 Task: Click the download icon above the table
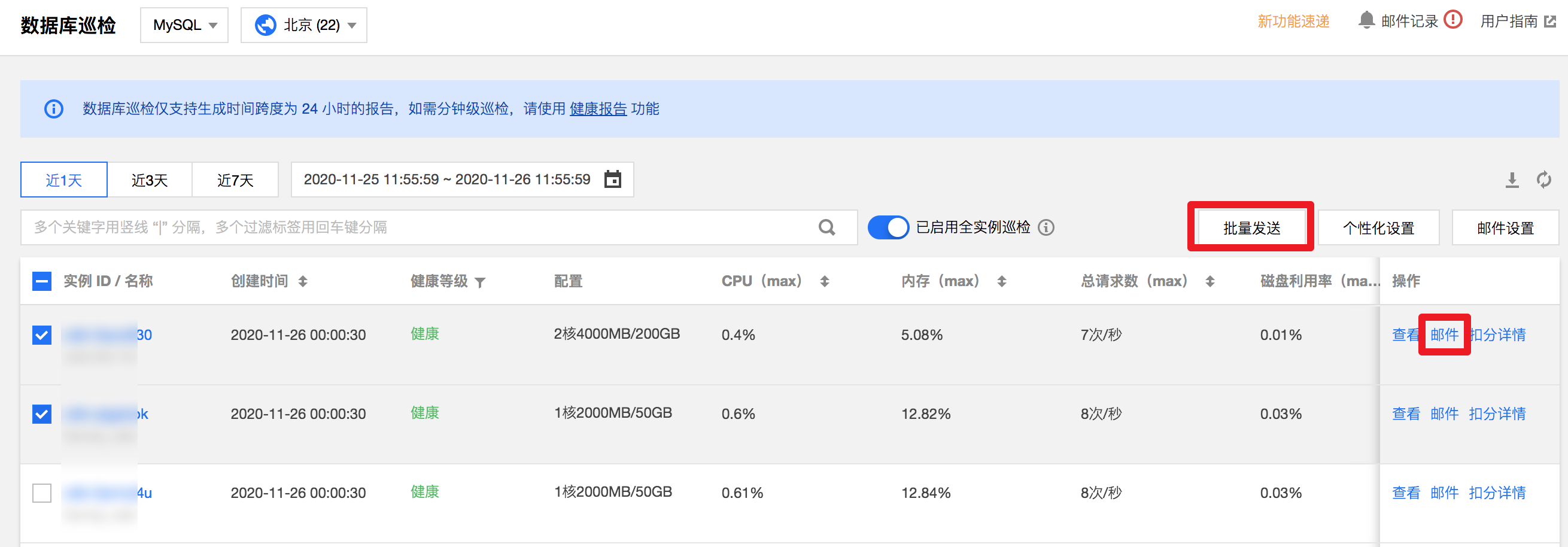[x=1512, y=180]
